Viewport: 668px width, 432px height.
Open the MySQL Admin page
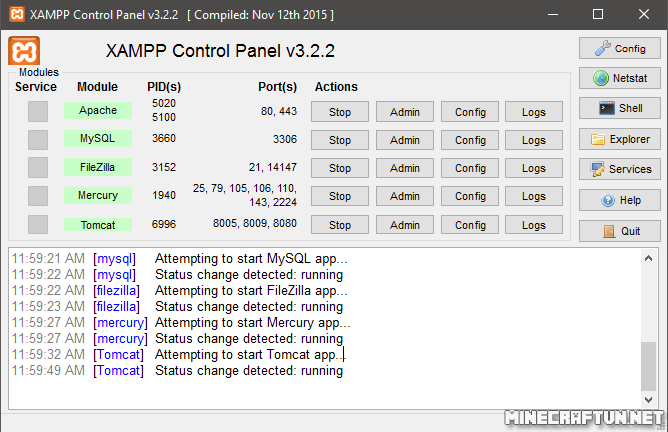pos(405,140)
